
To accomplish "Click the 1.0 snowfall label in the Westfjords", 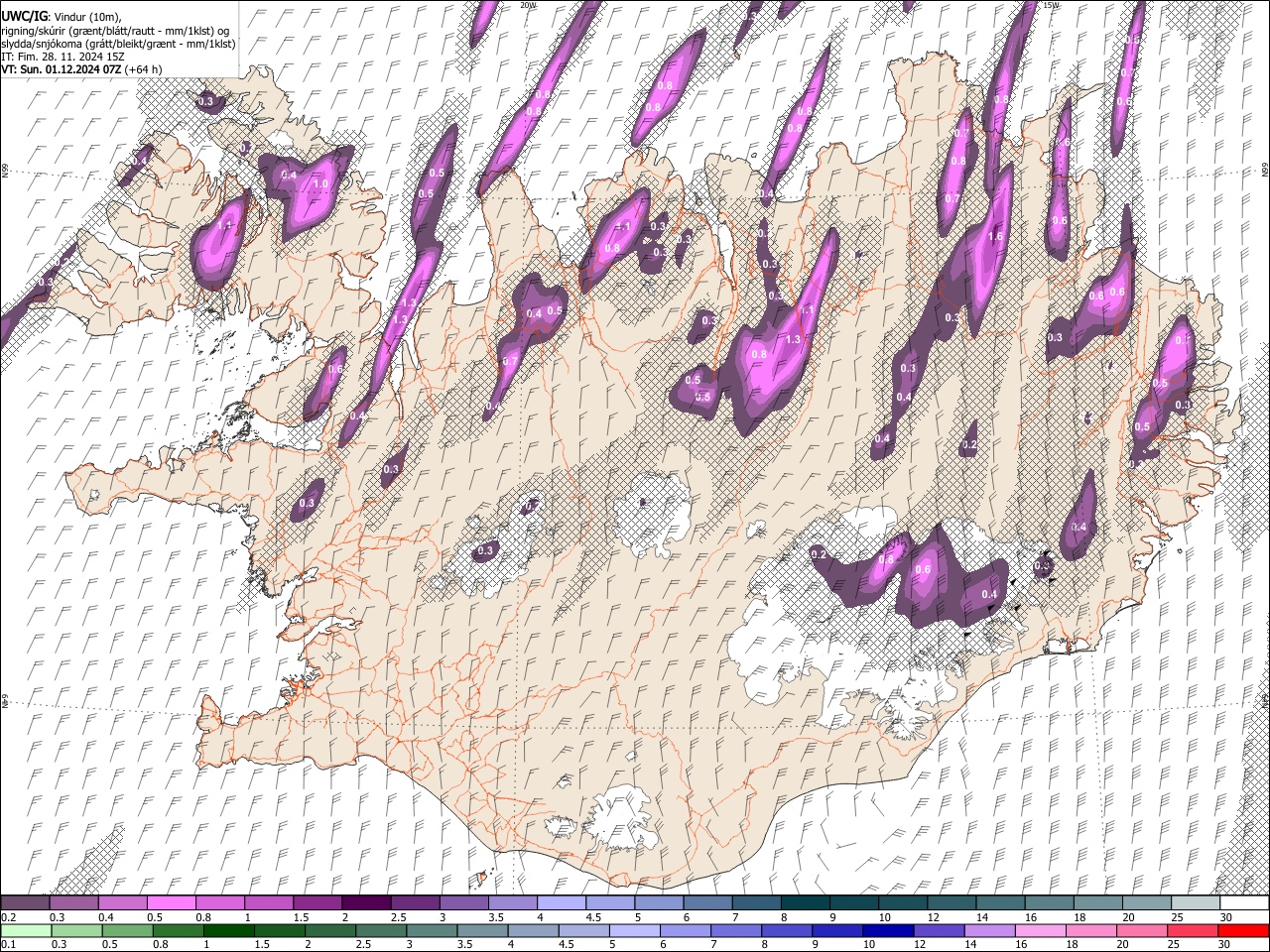I will pos(320,184).
